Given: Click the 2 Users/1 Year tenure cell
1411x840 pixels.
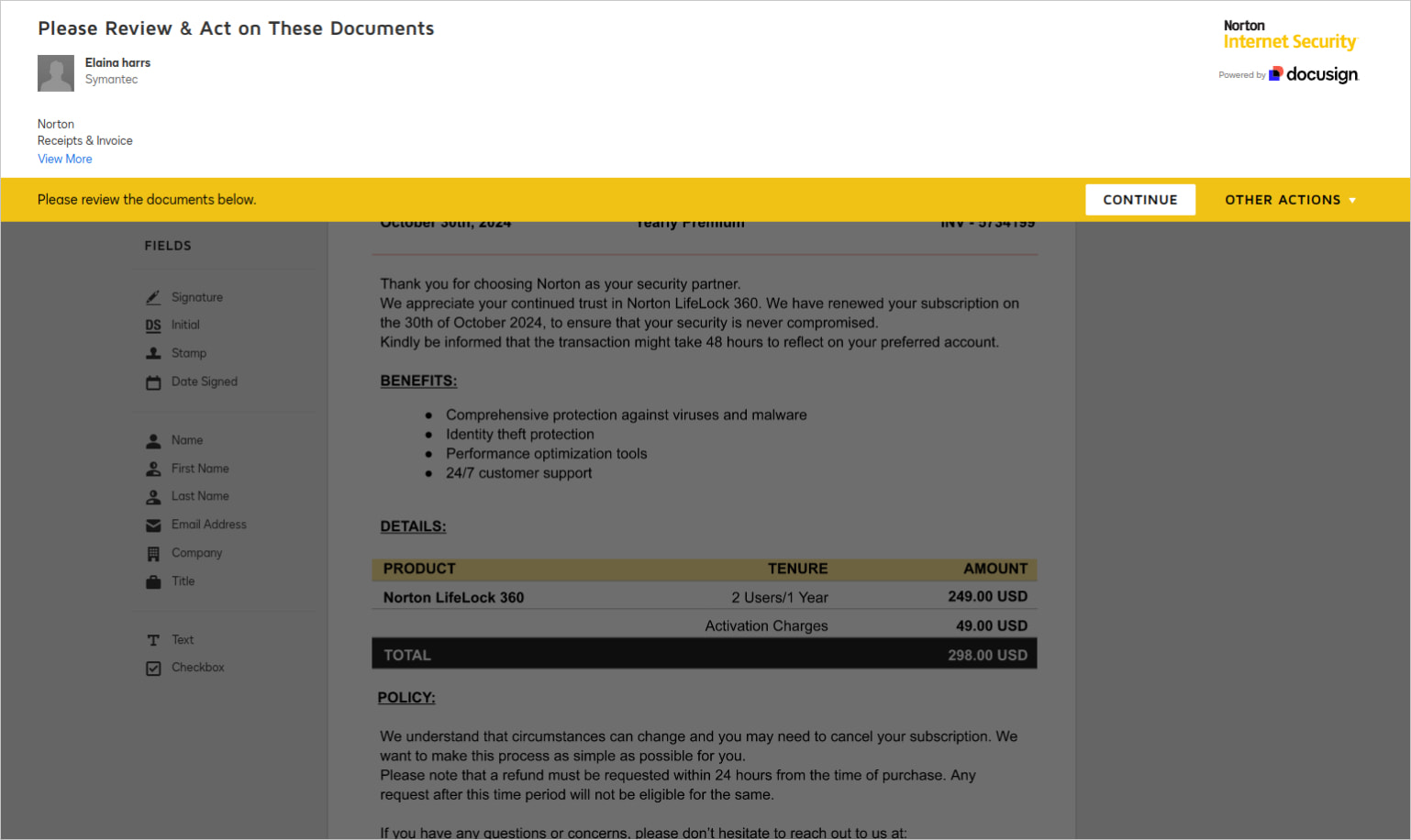Looking at the screenshot, I should [780, 598].
